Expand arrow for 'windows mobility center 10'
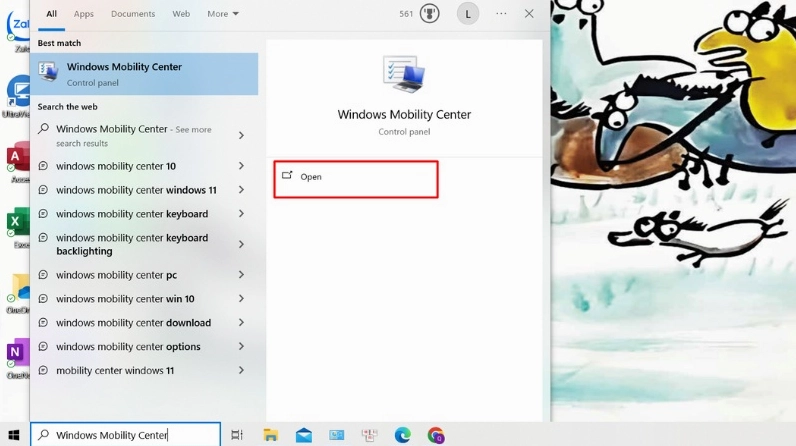Viewport: 796px width, 446px height. point(241,166)
